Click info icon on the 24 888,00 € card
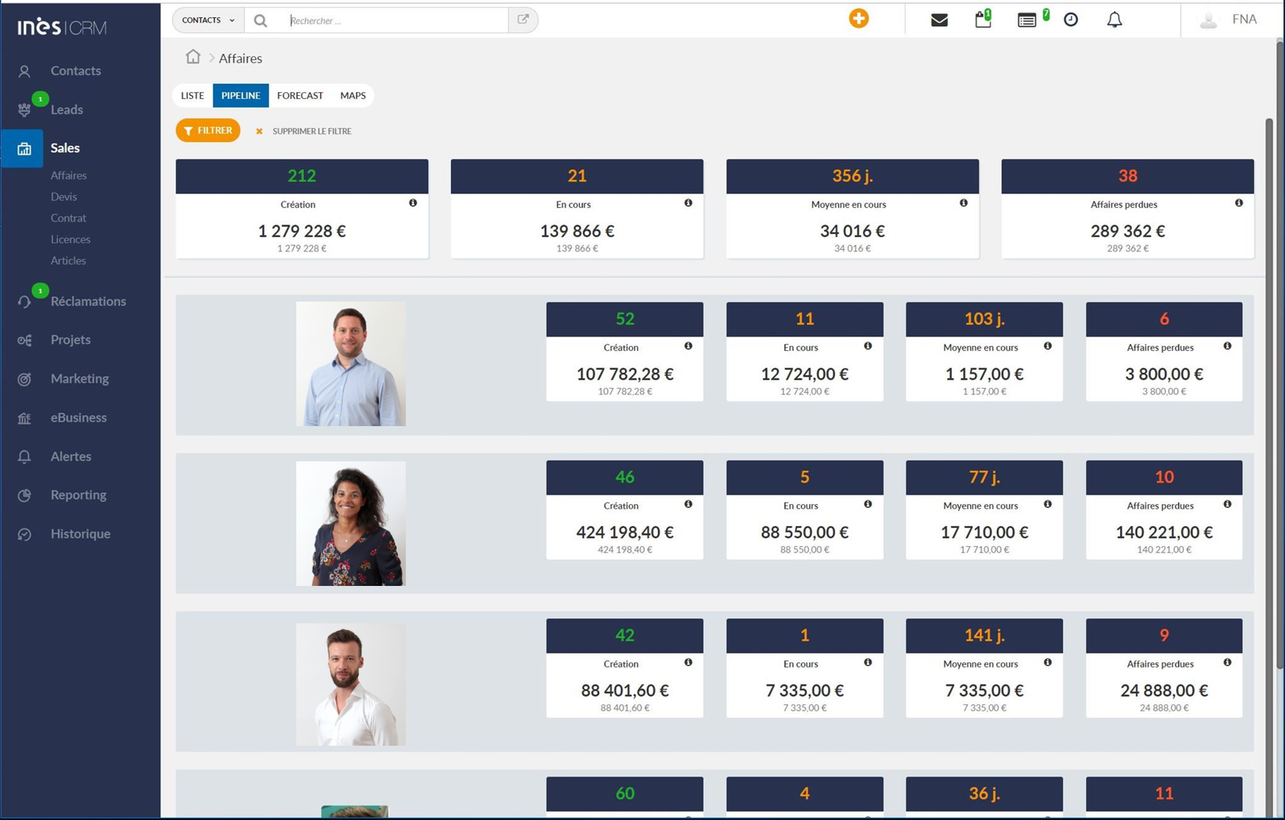The image size is (1285, 820). [1227, 662]
